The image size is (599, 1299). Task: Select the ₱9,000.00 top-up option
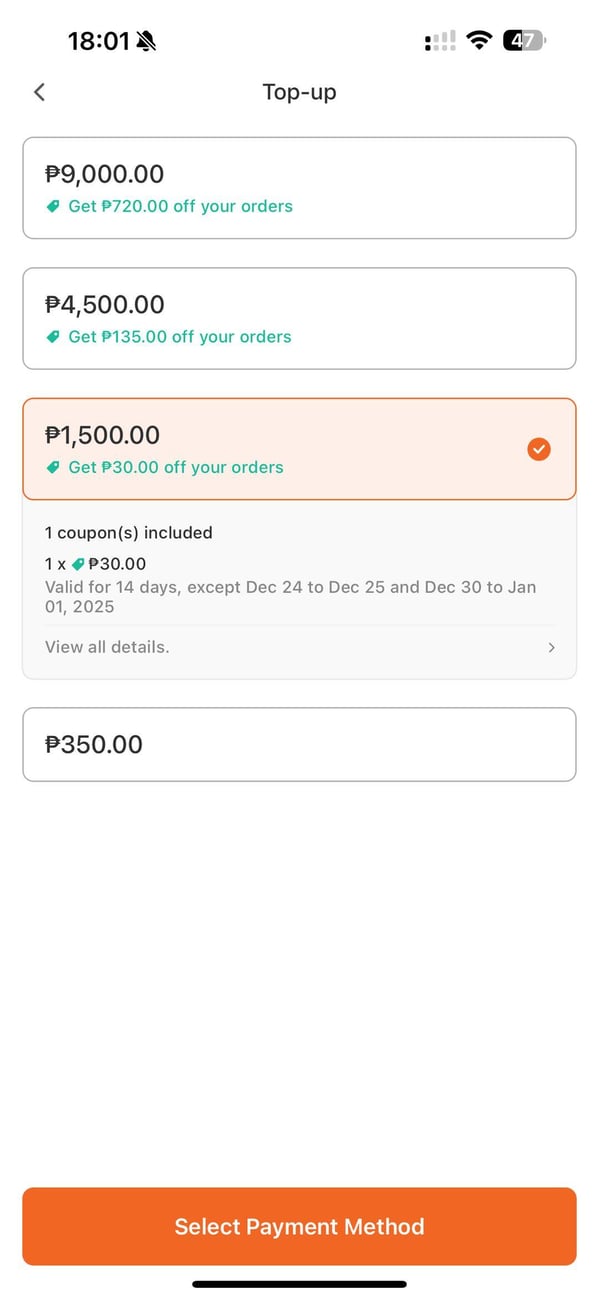pyautogui.click(x=299, y=187)
